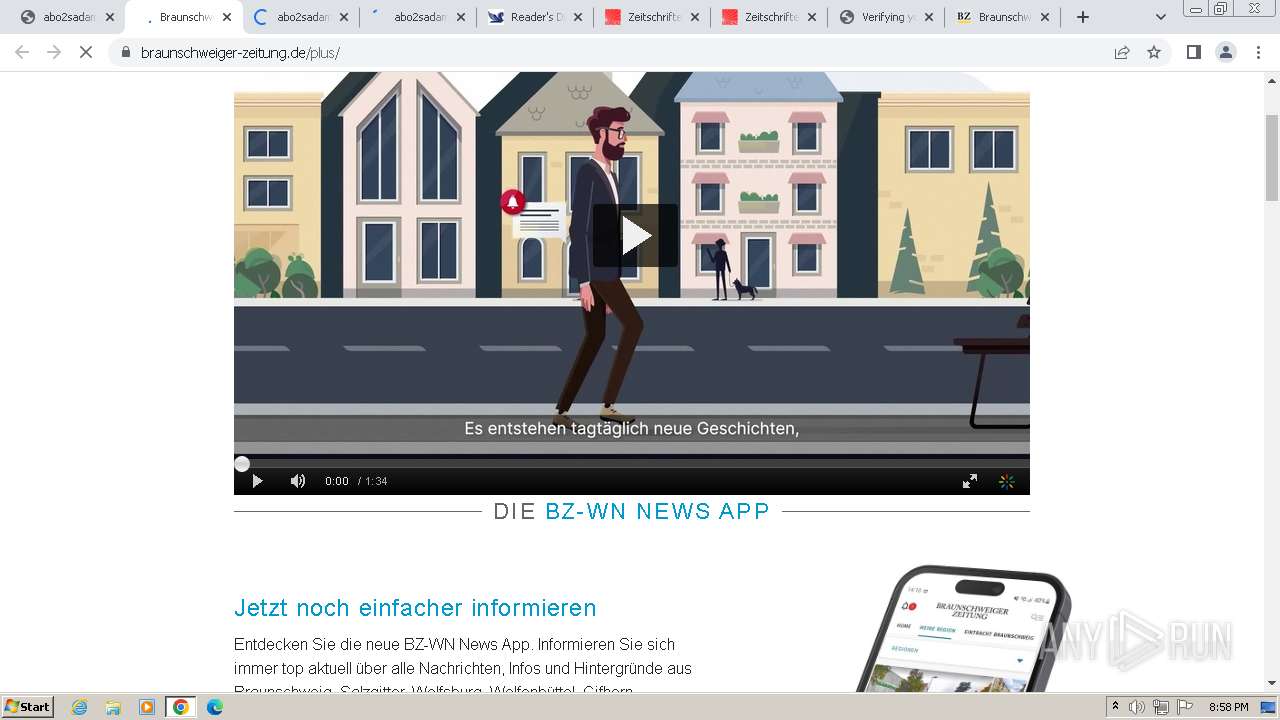Click the video time display 0:00
The height and width of the screenshot is (720, 1280).
pyautogui.click(x=337, y=481)
